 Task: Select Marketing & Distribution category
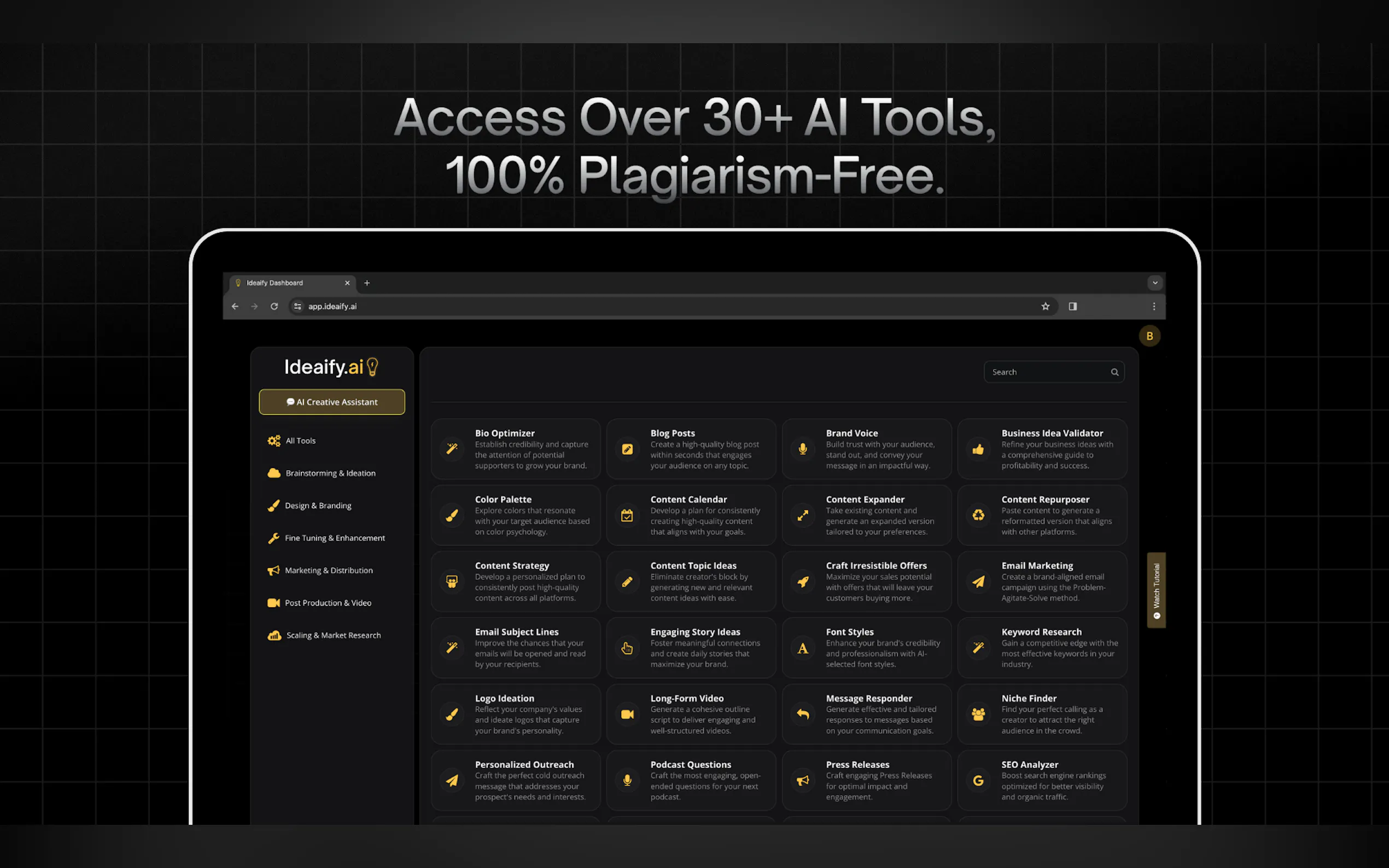pos(329,570)
